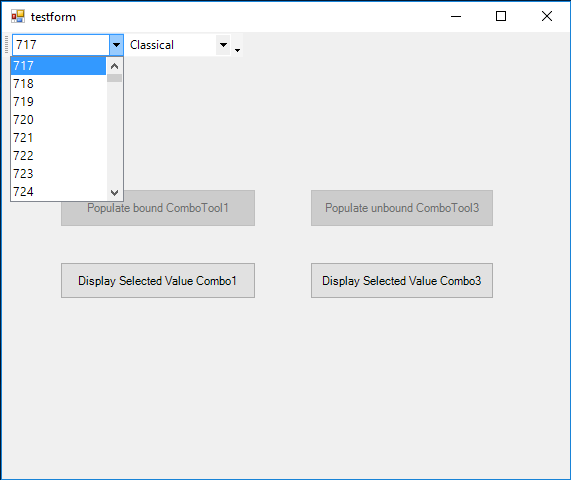The width and height of the screenshot is (571, 480).
Task: Pick 720 from the dropdown list
Action: tap(58, 120)
